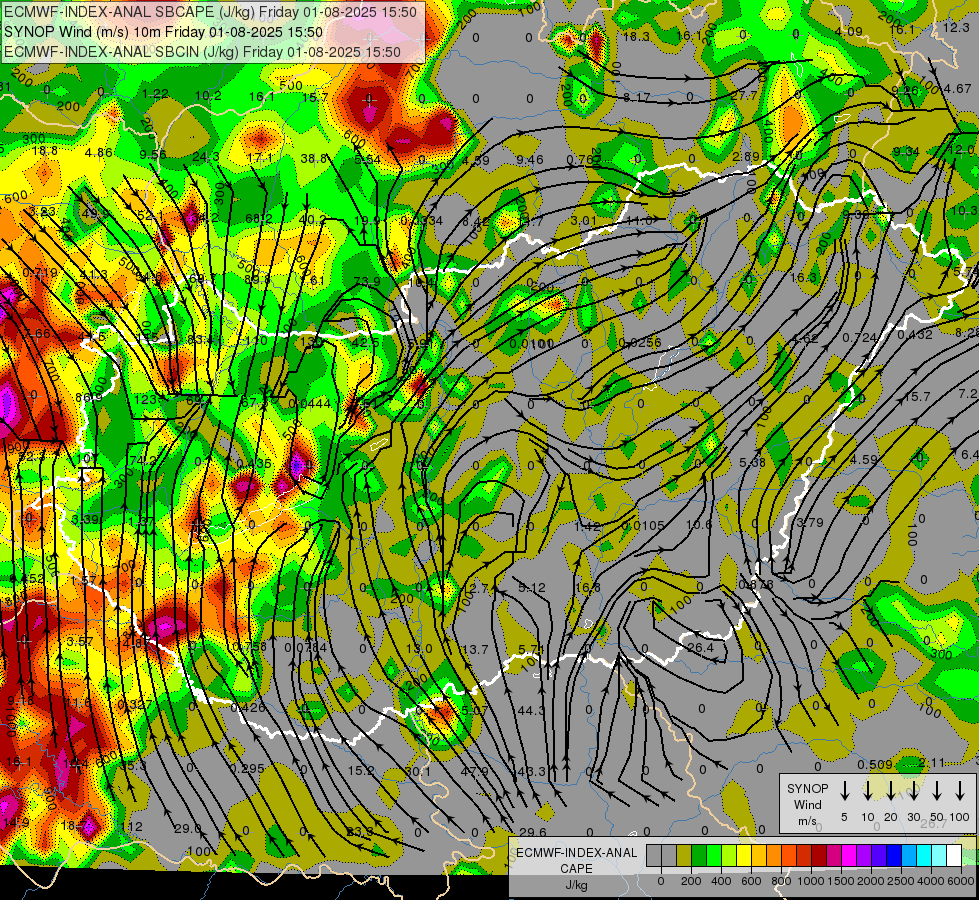979x900 pixels.
Task: Click the SYNOP Wind 10m title line
Action: coord(164,32)
